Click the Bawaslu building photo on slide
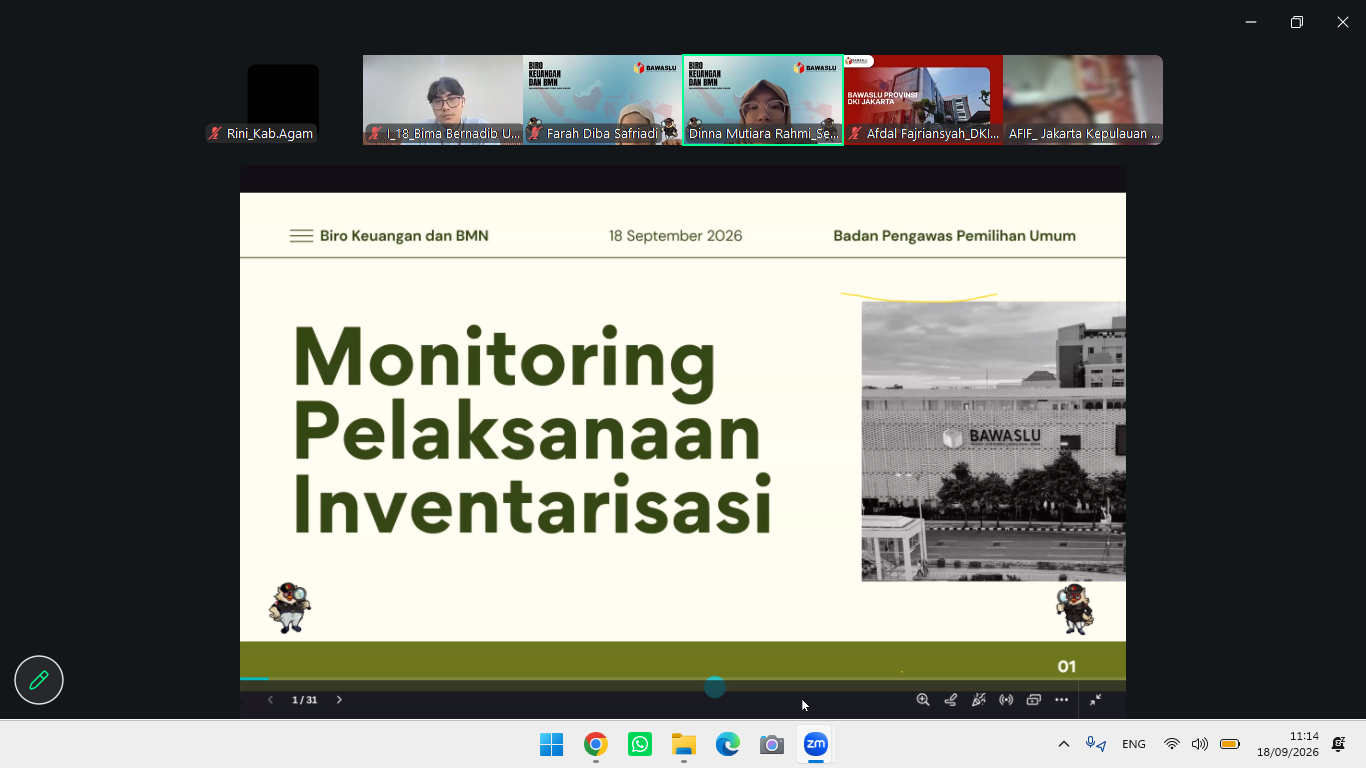 (994, 441)
